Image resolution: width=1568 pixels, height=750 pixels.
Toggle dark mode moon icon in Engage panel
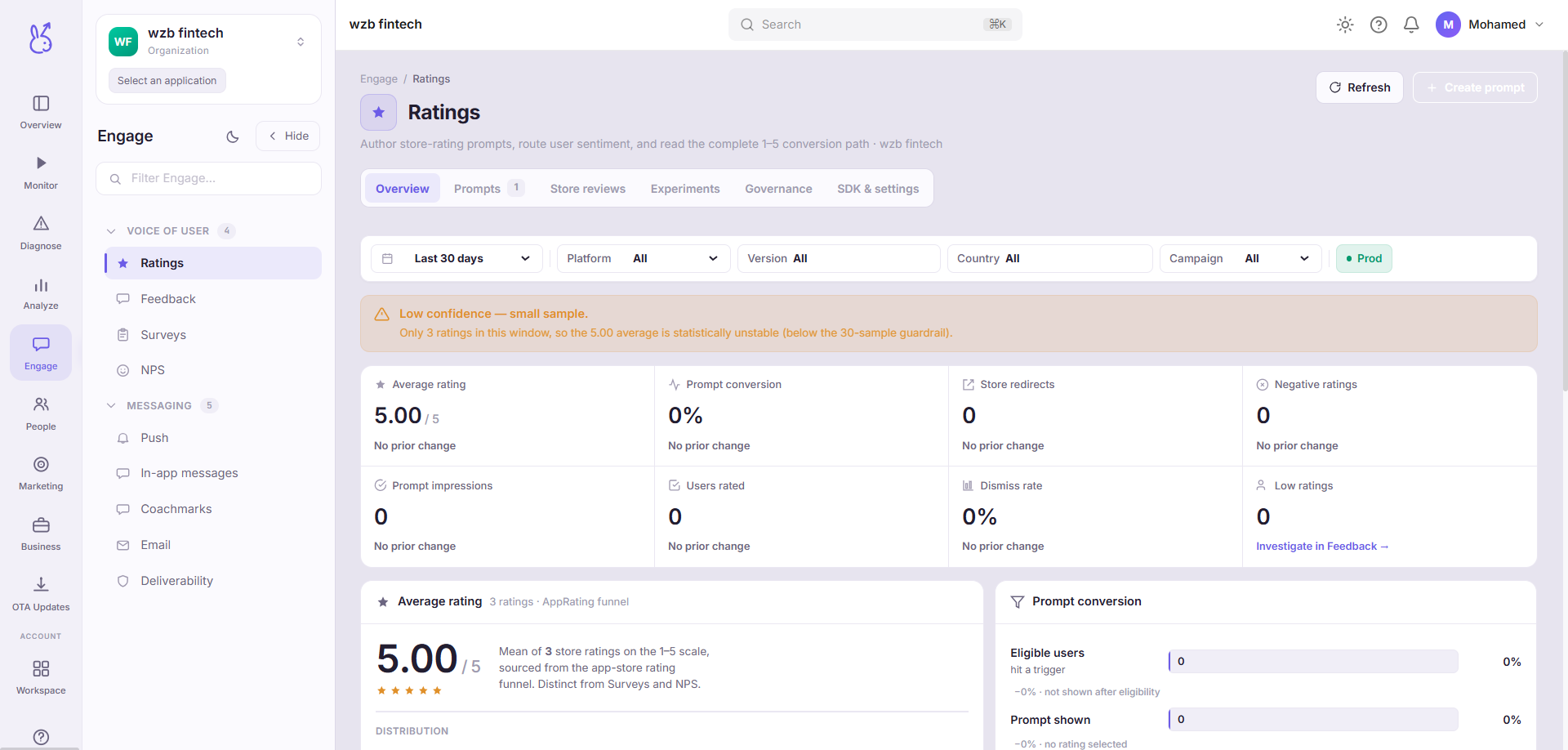coord(233,136)
